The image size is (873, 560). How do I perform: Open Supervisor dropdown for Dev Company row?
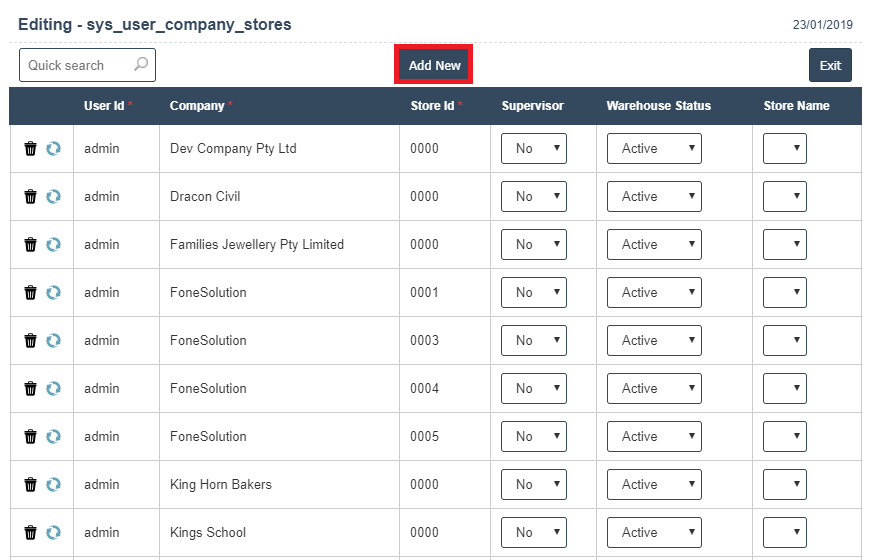click(x=533, y=149)
